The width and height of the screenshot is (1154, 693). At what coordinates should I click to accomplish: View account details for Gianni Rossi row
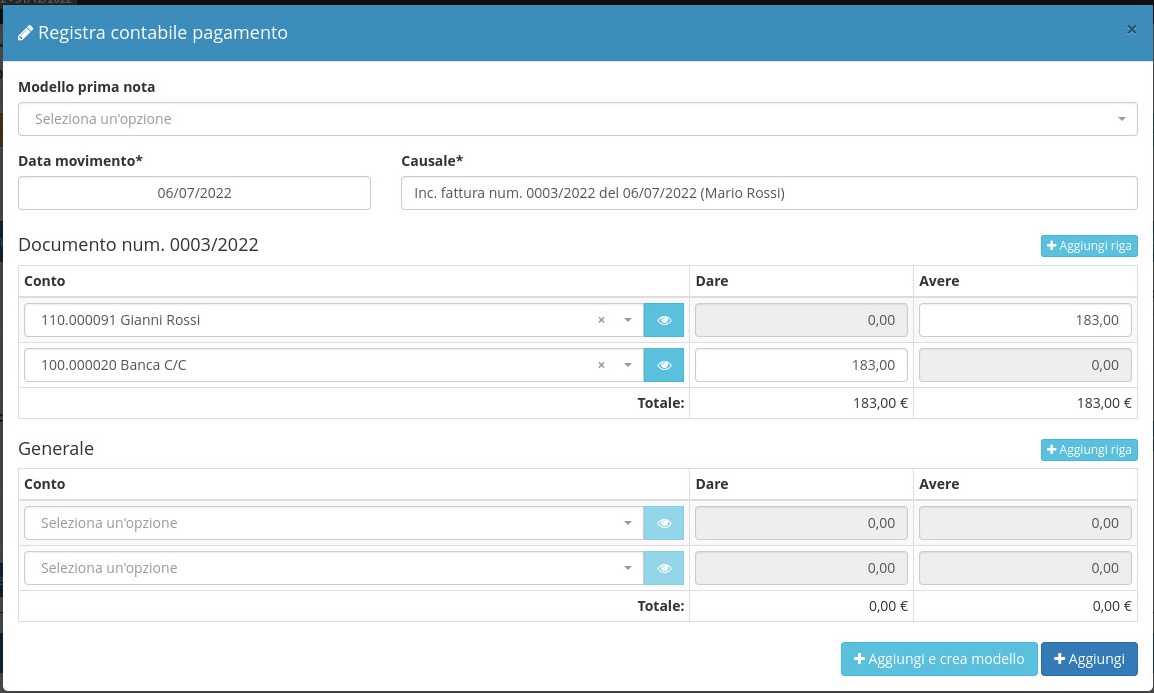(x=664, y=321)
